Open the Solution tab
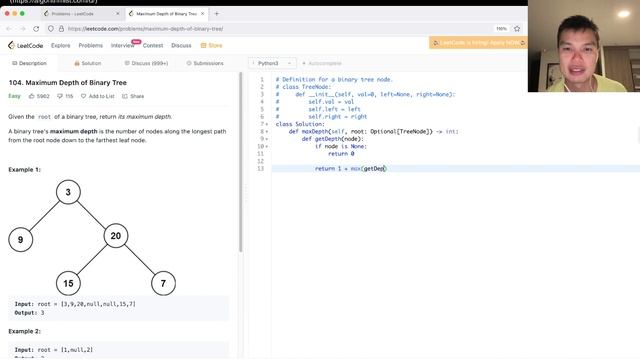Viewport: 640px width, 360px height. (x=88, y=63)
